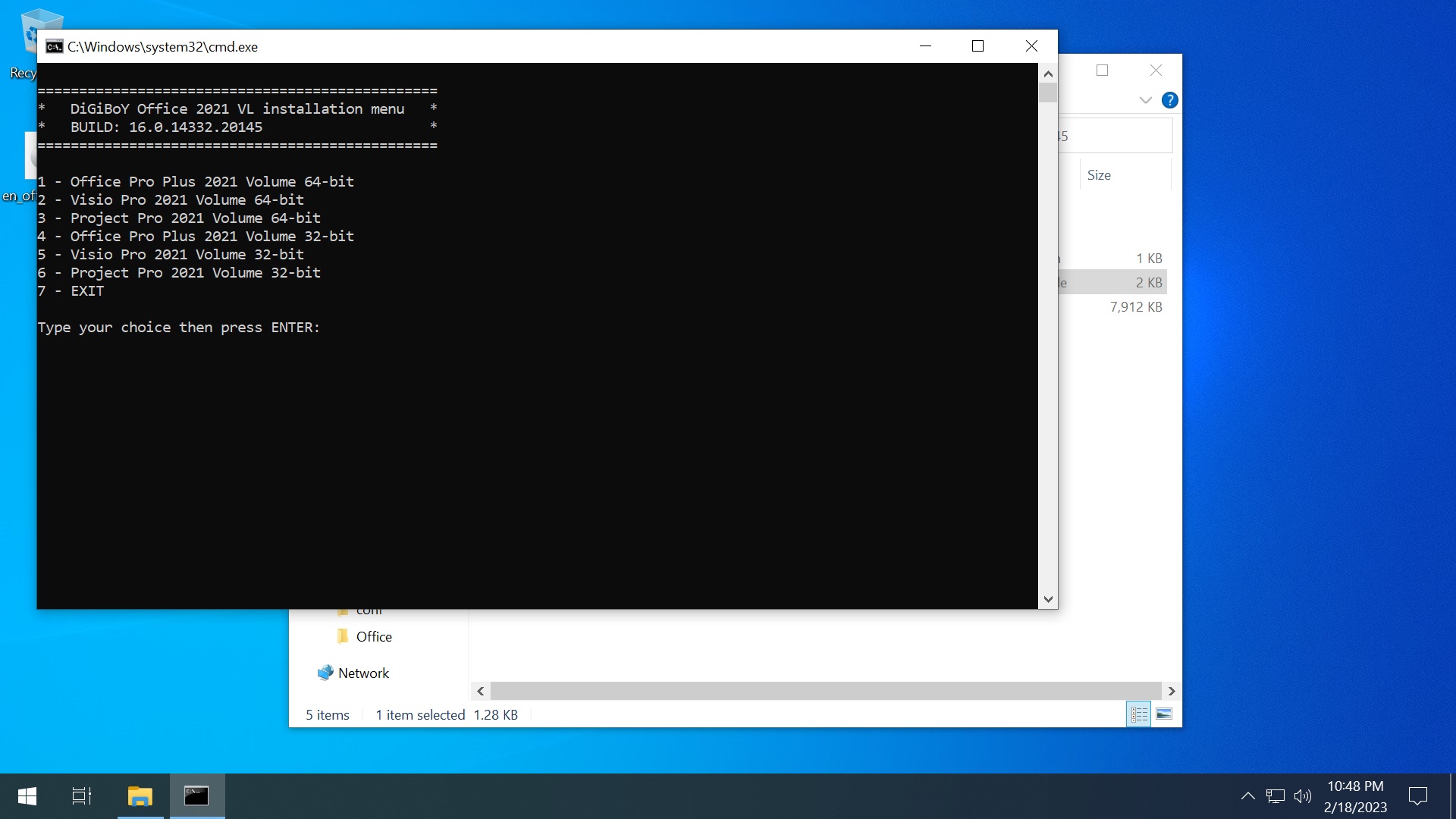Viewport: 1456px width, 819px height.
Task: Click the 'Project Pro 2021 Volume 32-bit' line
Action: tap(179, 273)
